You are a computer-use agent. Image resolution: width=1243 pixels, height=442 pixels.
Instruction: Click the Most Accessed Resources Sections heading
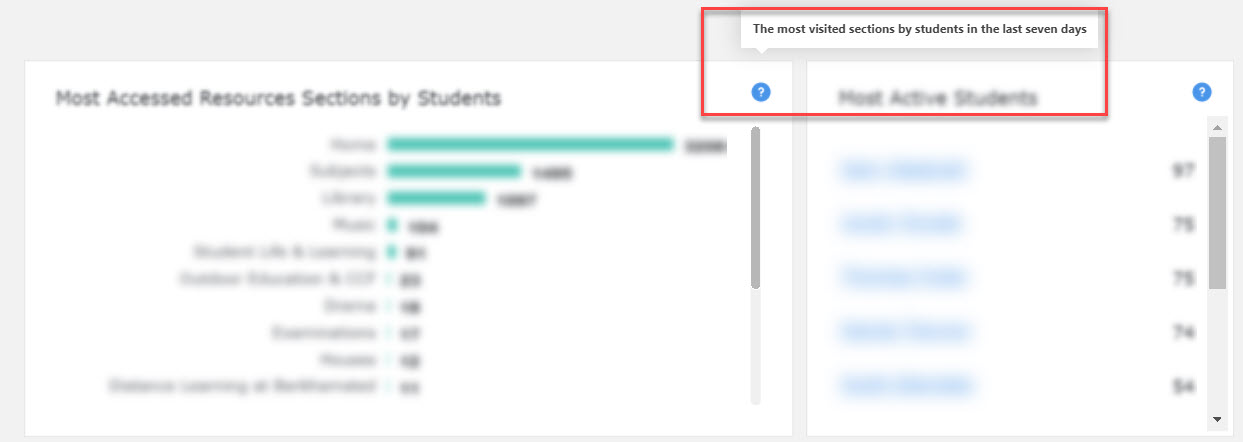pyautogui.click(x=278, y=98)
